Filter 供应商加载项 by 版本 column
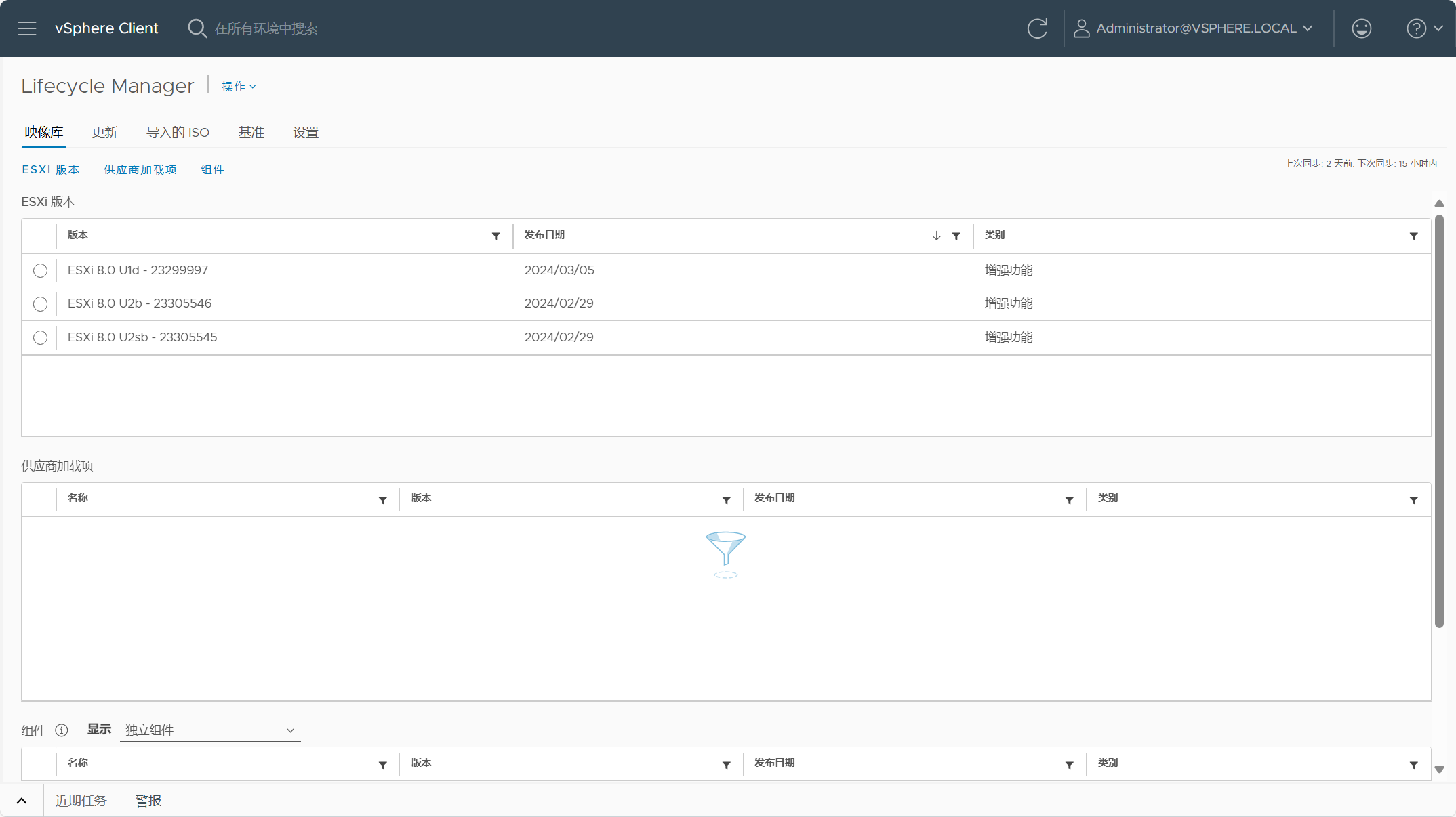 (x=726, y=500)
